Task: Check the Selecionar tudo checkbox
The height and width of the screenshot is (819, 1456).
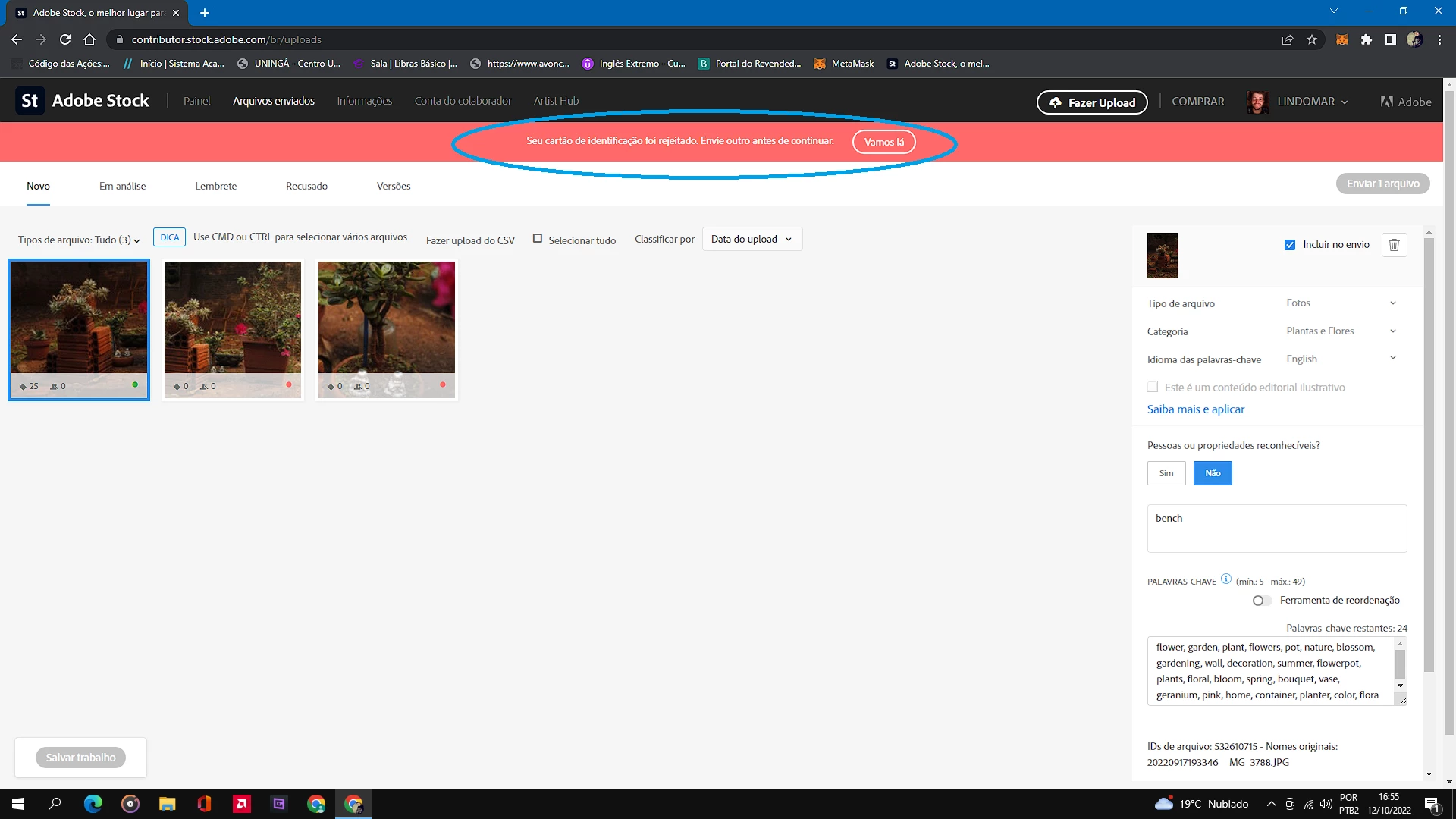Action: pos(538,239)
